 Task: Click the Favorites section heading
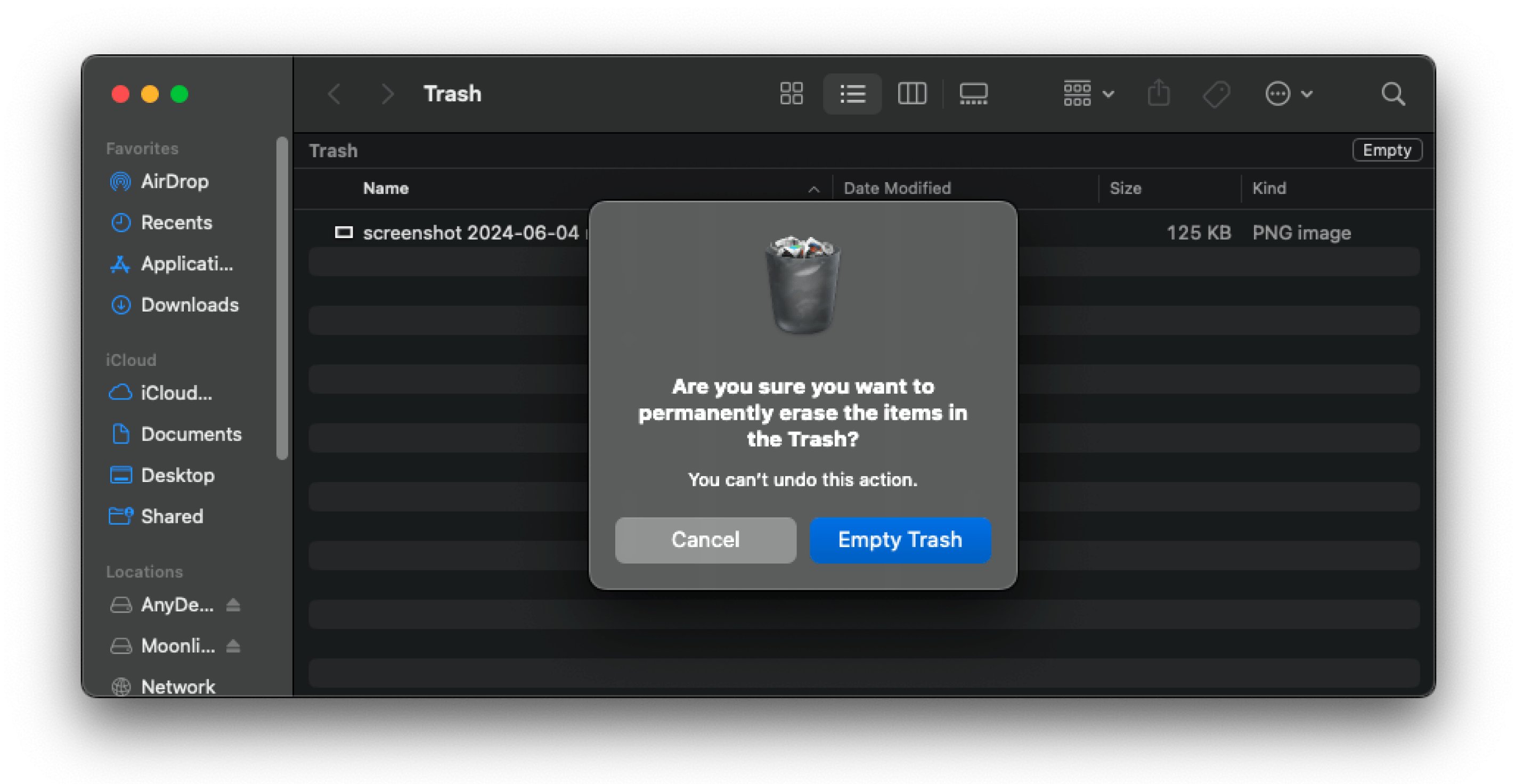tap(142, 148)
